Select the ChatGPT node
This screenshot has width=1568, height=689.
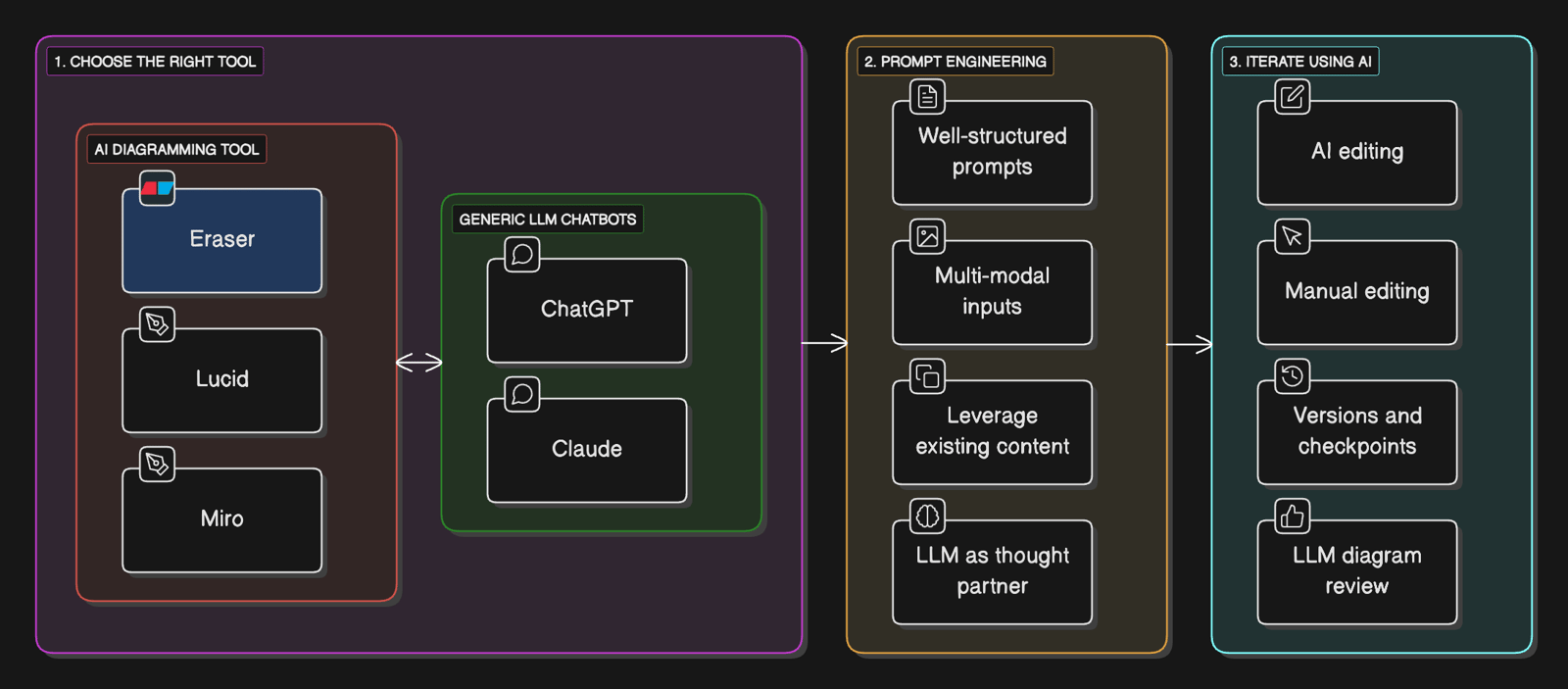tap(587, 311)
